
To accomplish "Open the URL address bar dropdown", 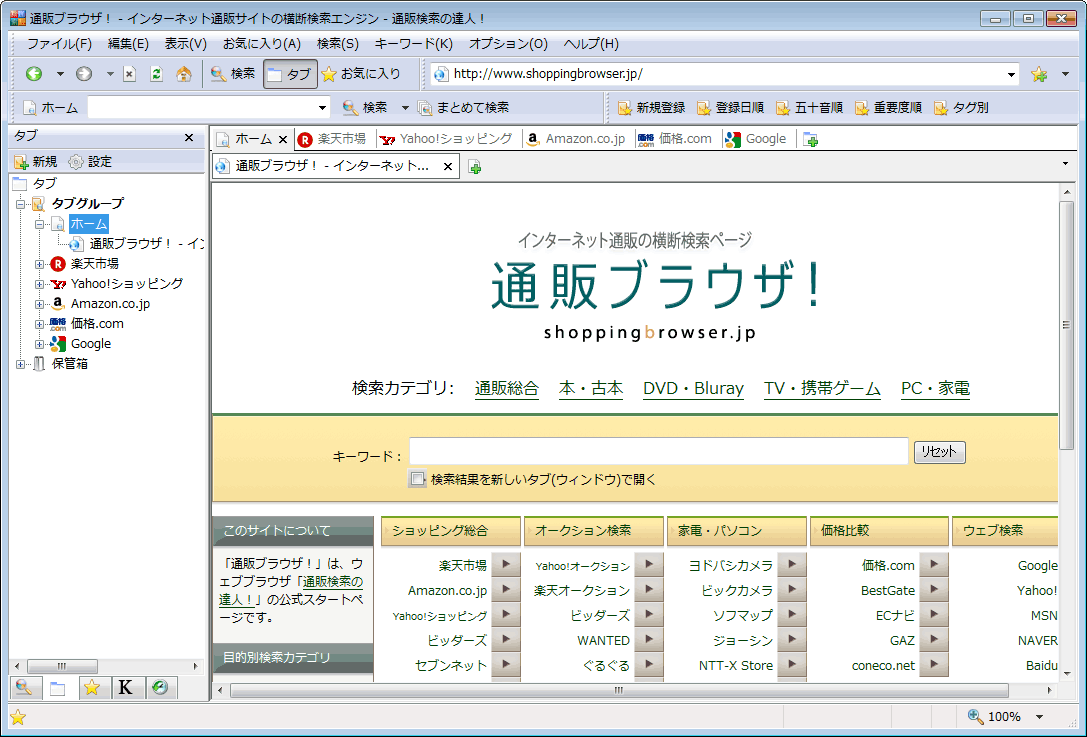I will point(1011,74).
